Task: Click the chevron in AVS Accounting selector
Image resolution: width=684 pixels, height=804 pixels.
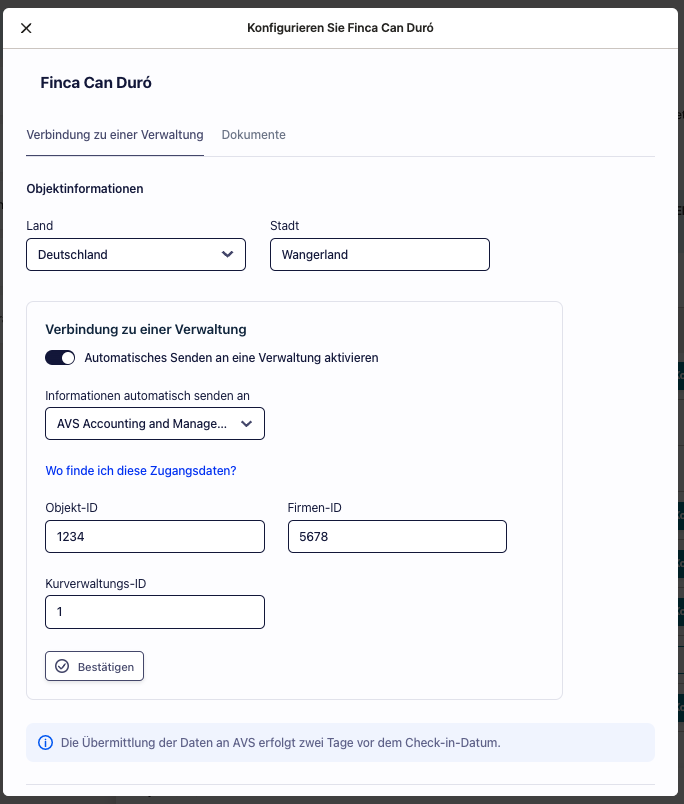Action: (x=246, y=424)
